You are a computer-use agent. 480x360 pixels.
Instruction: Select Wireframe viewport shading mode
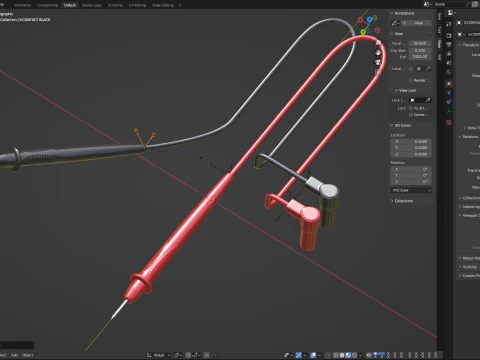click(x=336, y=355)
